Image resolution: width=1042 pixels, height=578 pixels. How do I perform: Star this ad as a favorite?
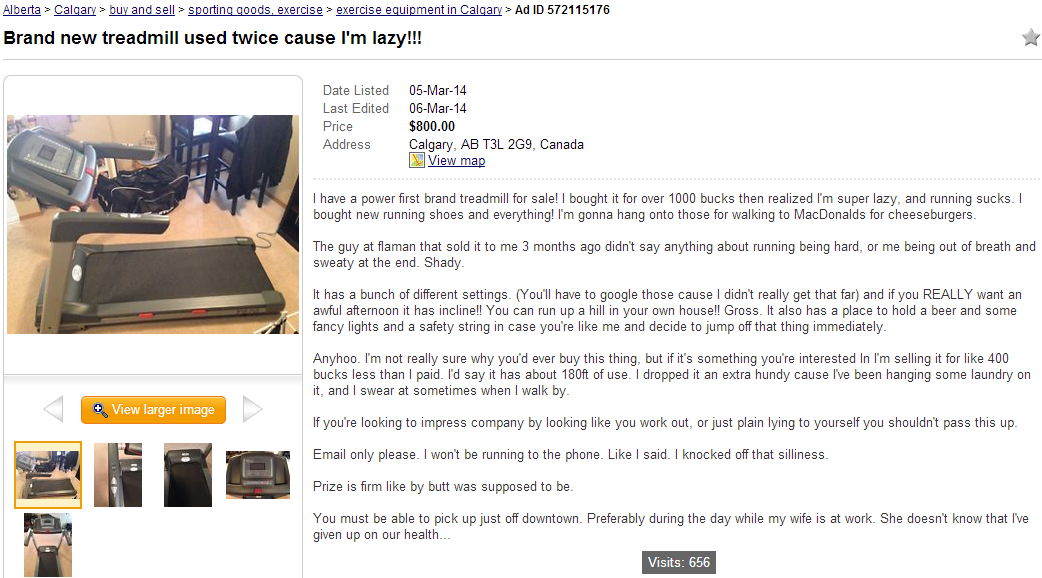coord(1030,38)
